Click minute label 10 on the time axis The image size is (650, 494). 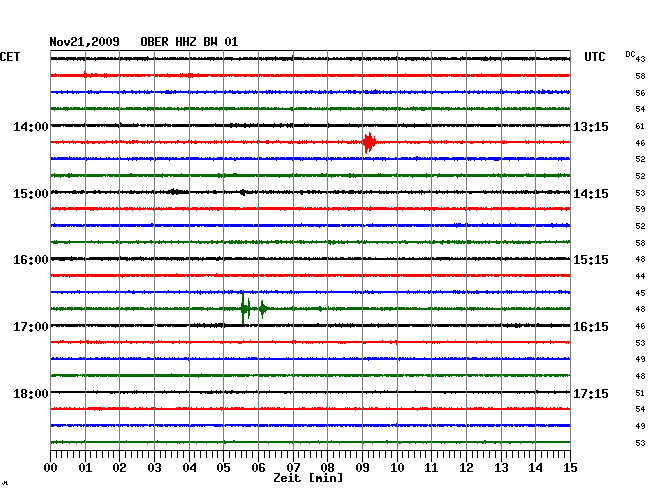(397, 467)
